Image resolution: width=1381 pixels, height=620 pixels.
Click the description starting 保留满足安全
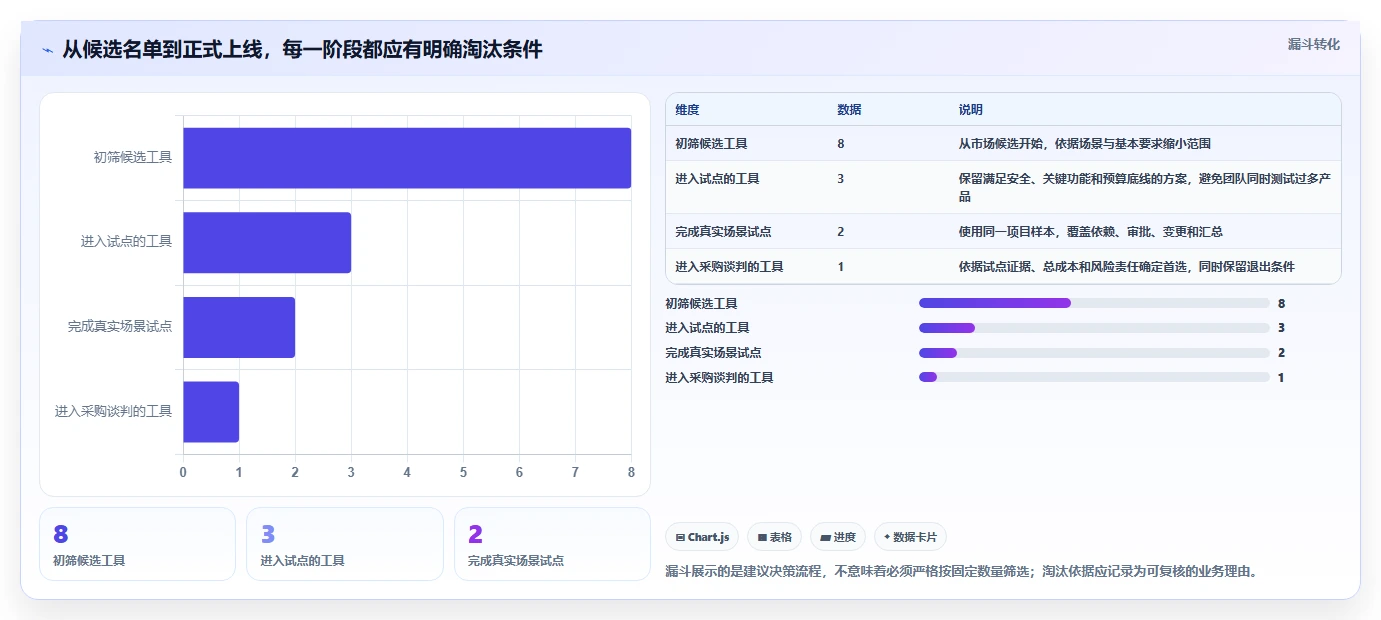pyautogui.click(x=1144, y=188)
